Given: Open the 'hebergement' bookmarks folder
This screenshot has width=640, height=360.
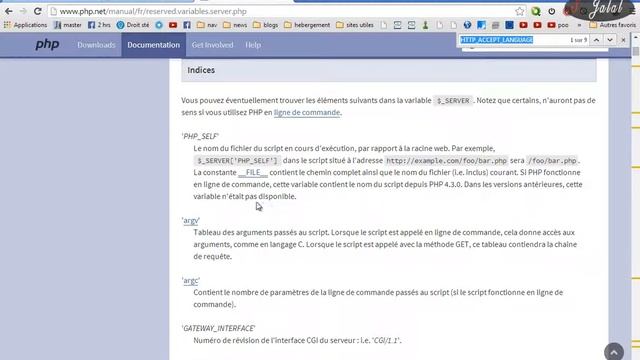Looking at the screenshot, I should coord(307,25).
